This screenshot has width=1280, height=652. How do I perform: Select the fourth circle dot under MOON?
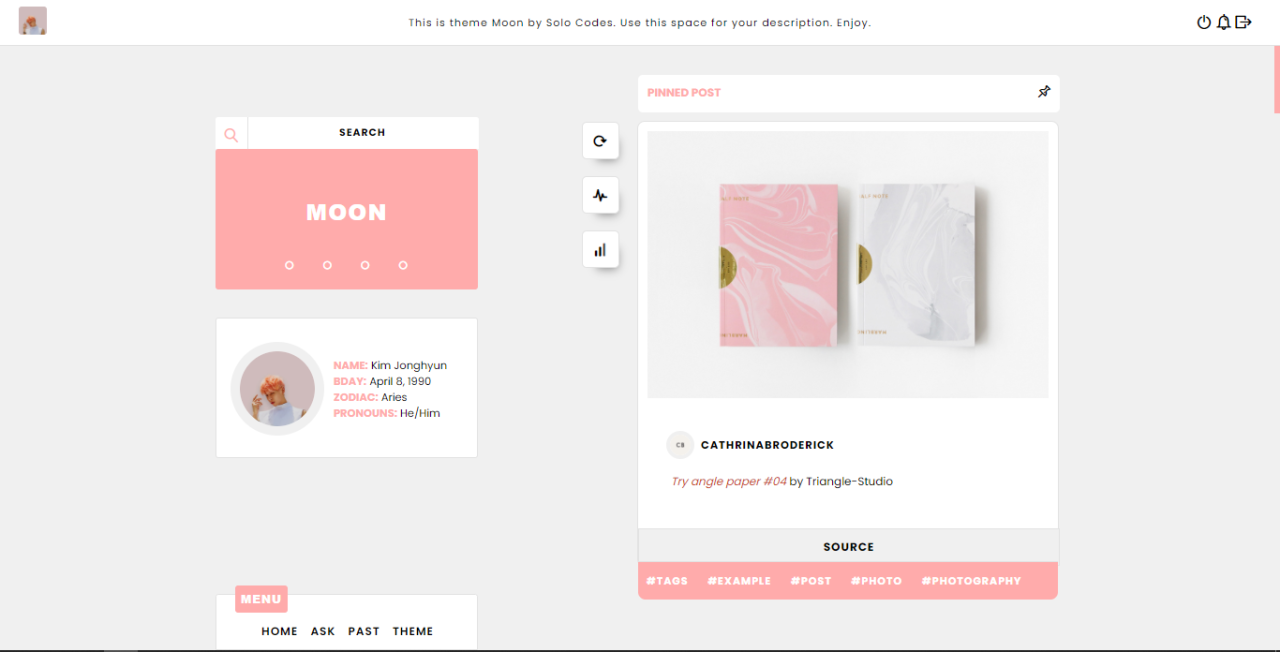tap(403, 265)
